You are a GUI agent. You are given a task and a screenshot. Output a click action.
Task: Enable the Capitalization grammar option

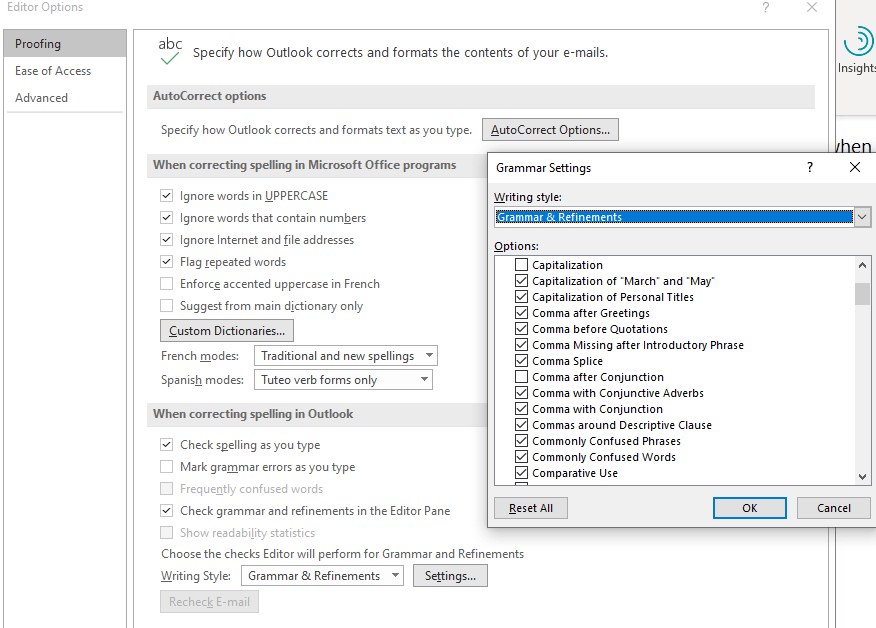click(x=521, y=264)
